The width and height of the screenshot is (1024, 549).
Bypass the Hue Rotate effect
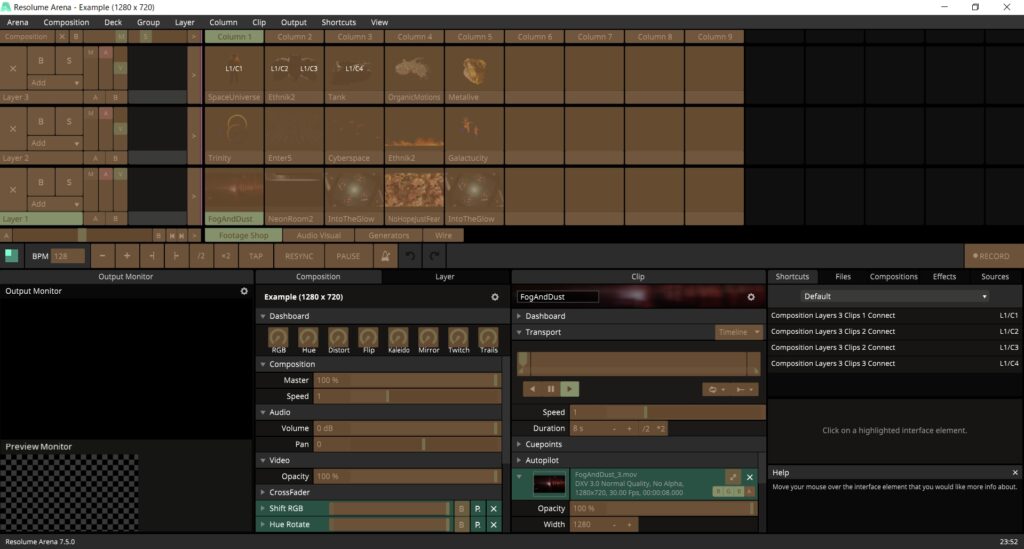[x=462, y=525]
